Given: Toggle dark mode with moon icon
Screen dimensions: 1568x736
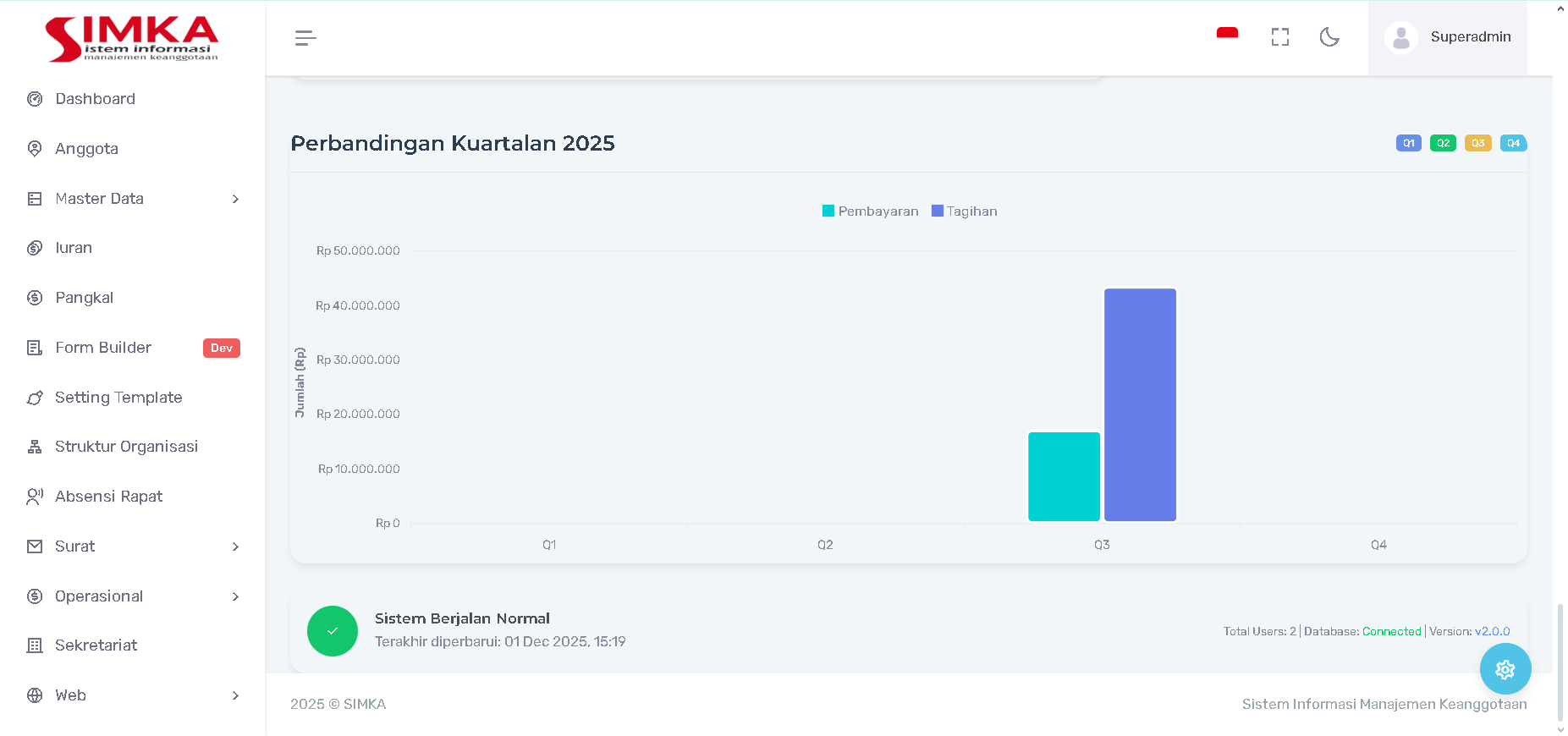Looking at the screenshot, I should pos(1329,37).
